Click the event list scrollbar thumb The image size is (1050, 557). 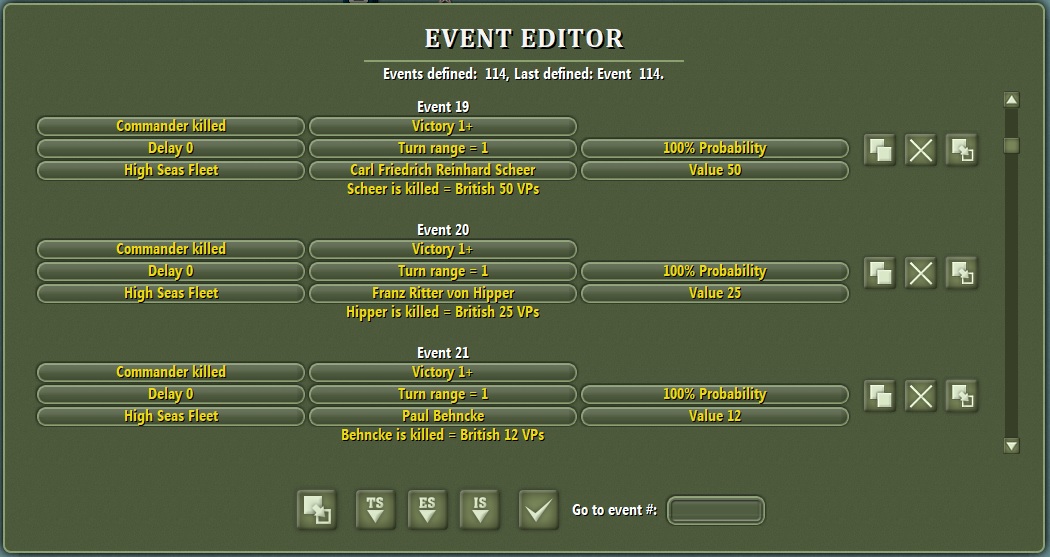tap(1011, 145)
